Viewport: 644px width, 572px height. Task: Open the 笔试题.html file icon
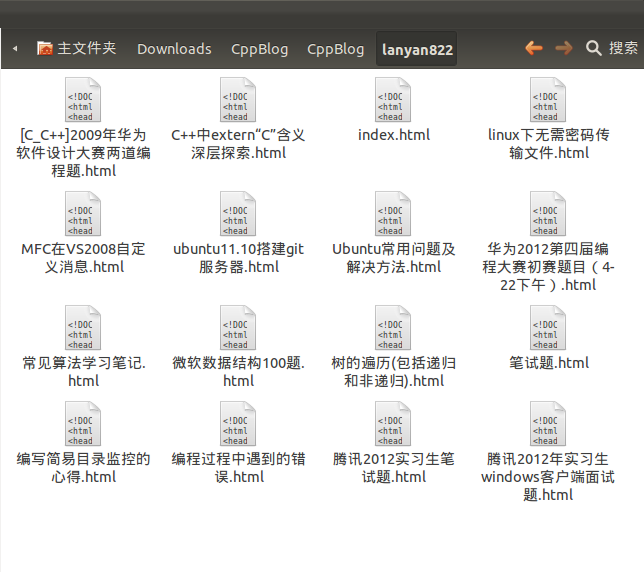pos(548,329)
